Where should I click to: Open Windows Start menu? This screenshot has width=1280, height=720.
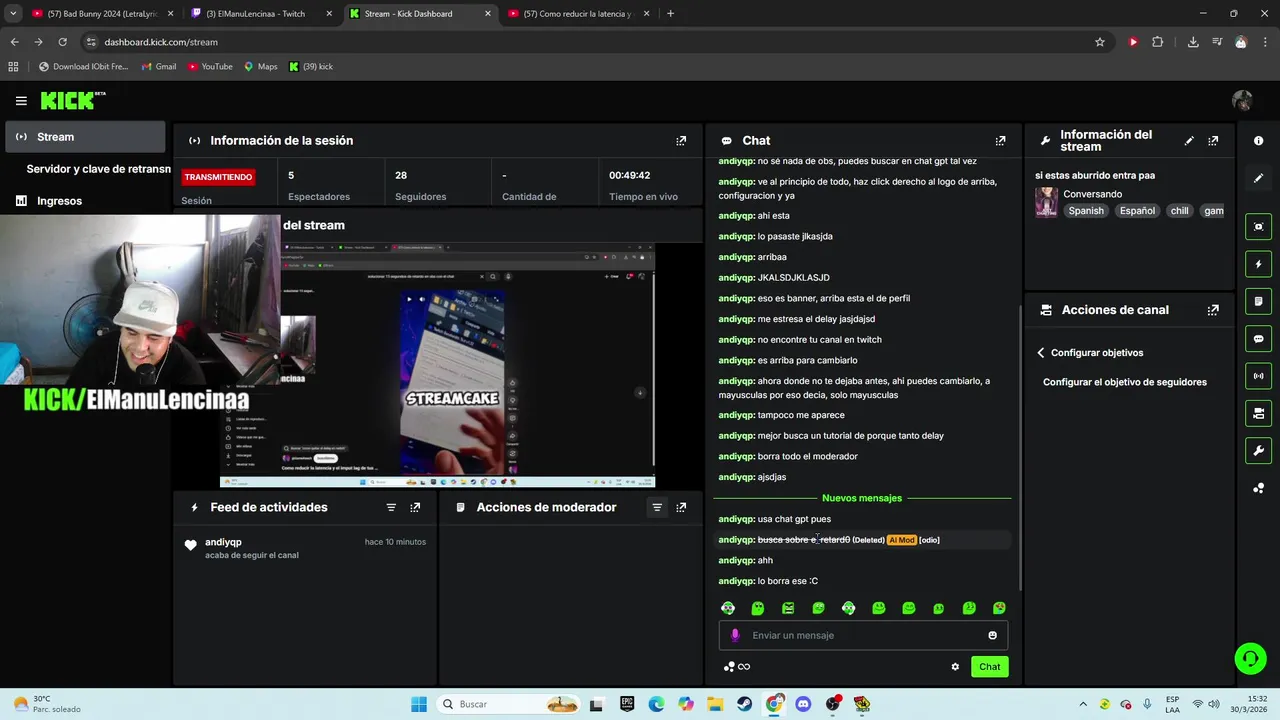(419, 704)
